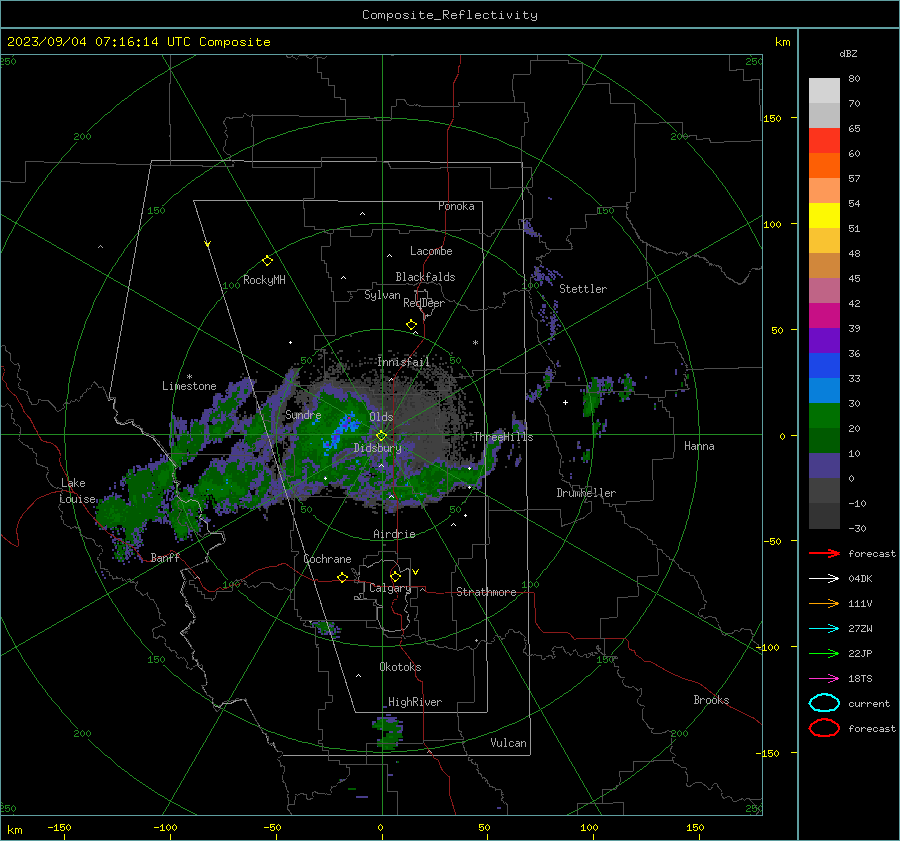Click the Sundre city label
900x841 pixels.
pos(304,414)
